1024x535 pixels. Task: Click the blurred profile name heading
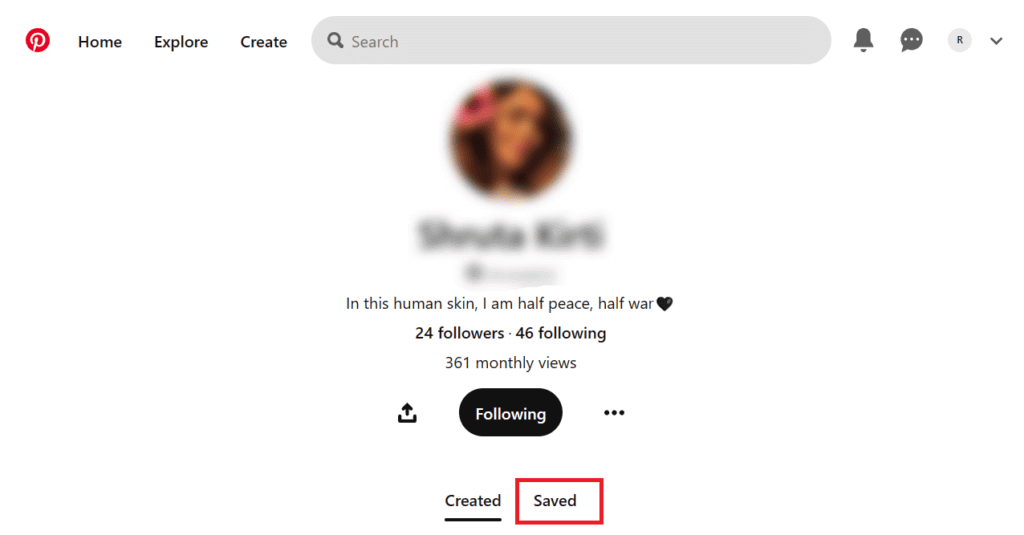tap(511, 235)
